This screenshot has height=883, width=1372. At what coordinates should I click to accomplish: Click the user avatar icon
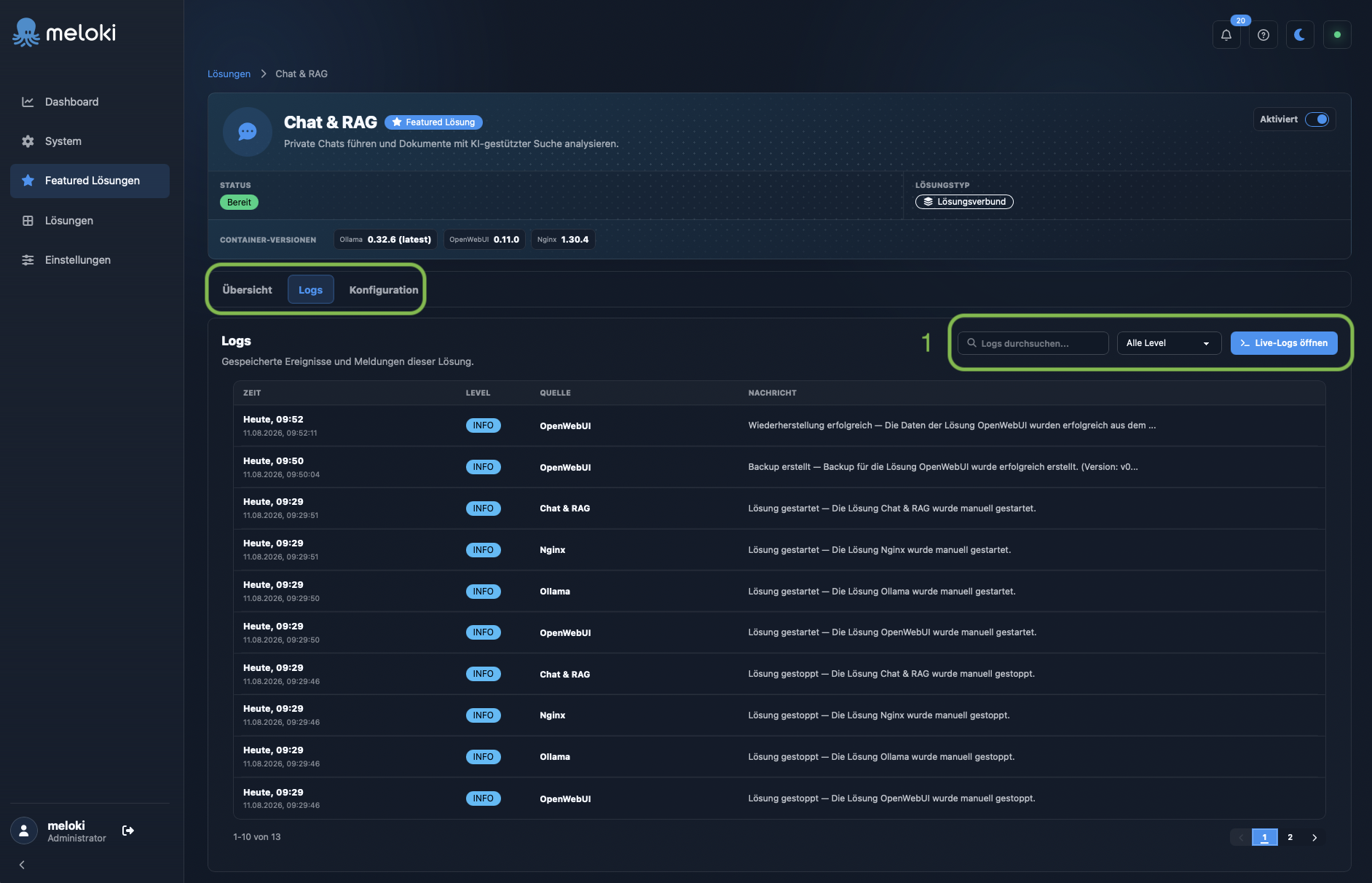coord(24,831)
